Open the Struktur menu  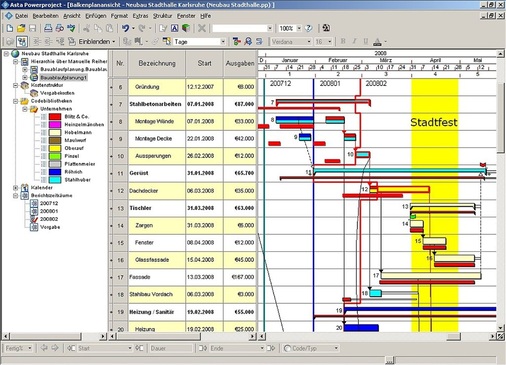tap(162, 16)
